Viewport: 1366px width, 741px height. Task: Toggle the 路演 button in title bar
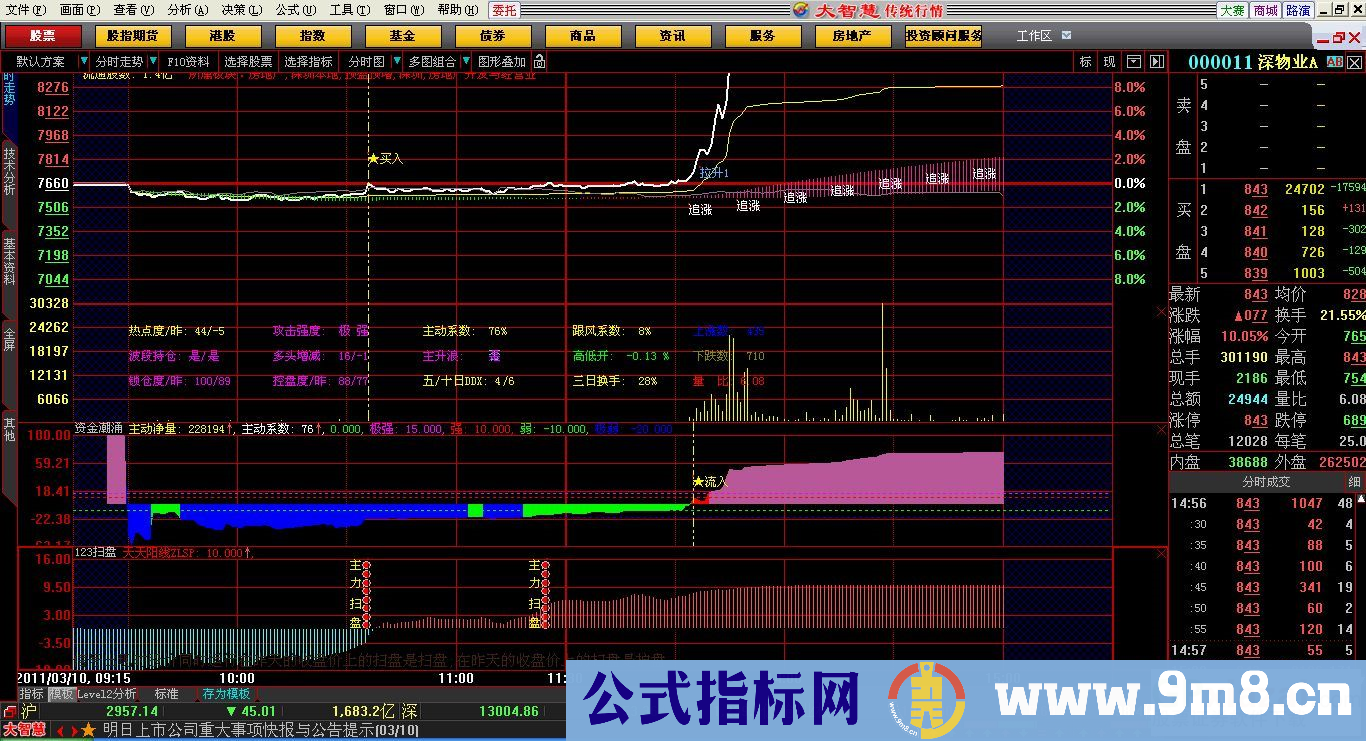click(x=1298, y=10)
